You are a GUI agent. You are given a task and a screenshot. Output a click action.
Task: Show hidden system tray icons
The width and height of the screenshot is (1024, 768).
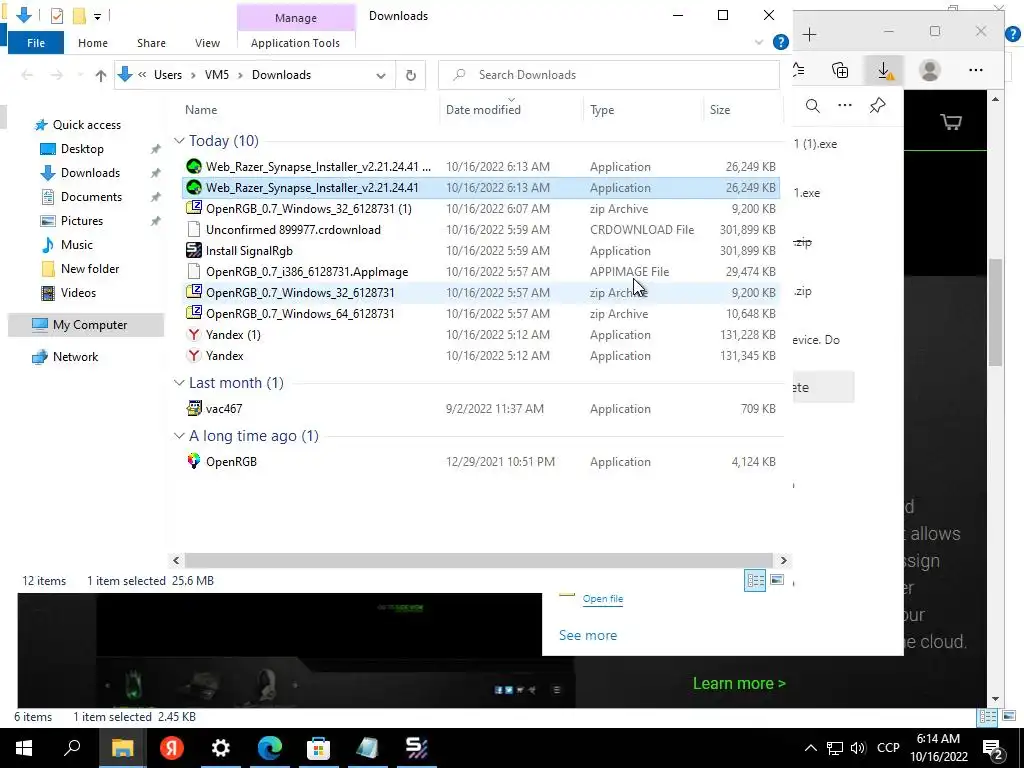tap(810, 748)
